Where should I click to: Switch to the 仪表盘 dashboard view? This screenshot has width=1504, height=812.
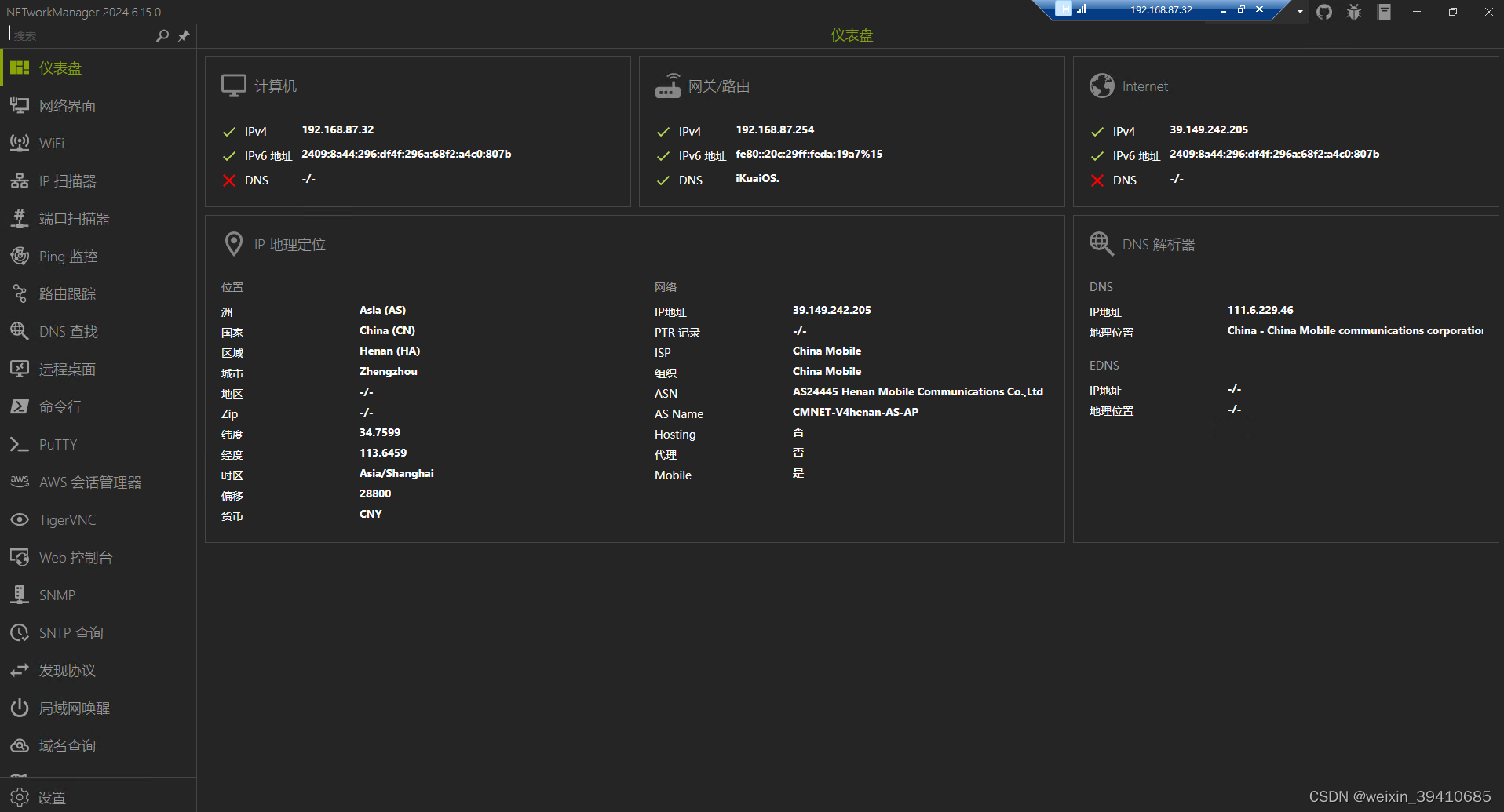click(59, 67)
